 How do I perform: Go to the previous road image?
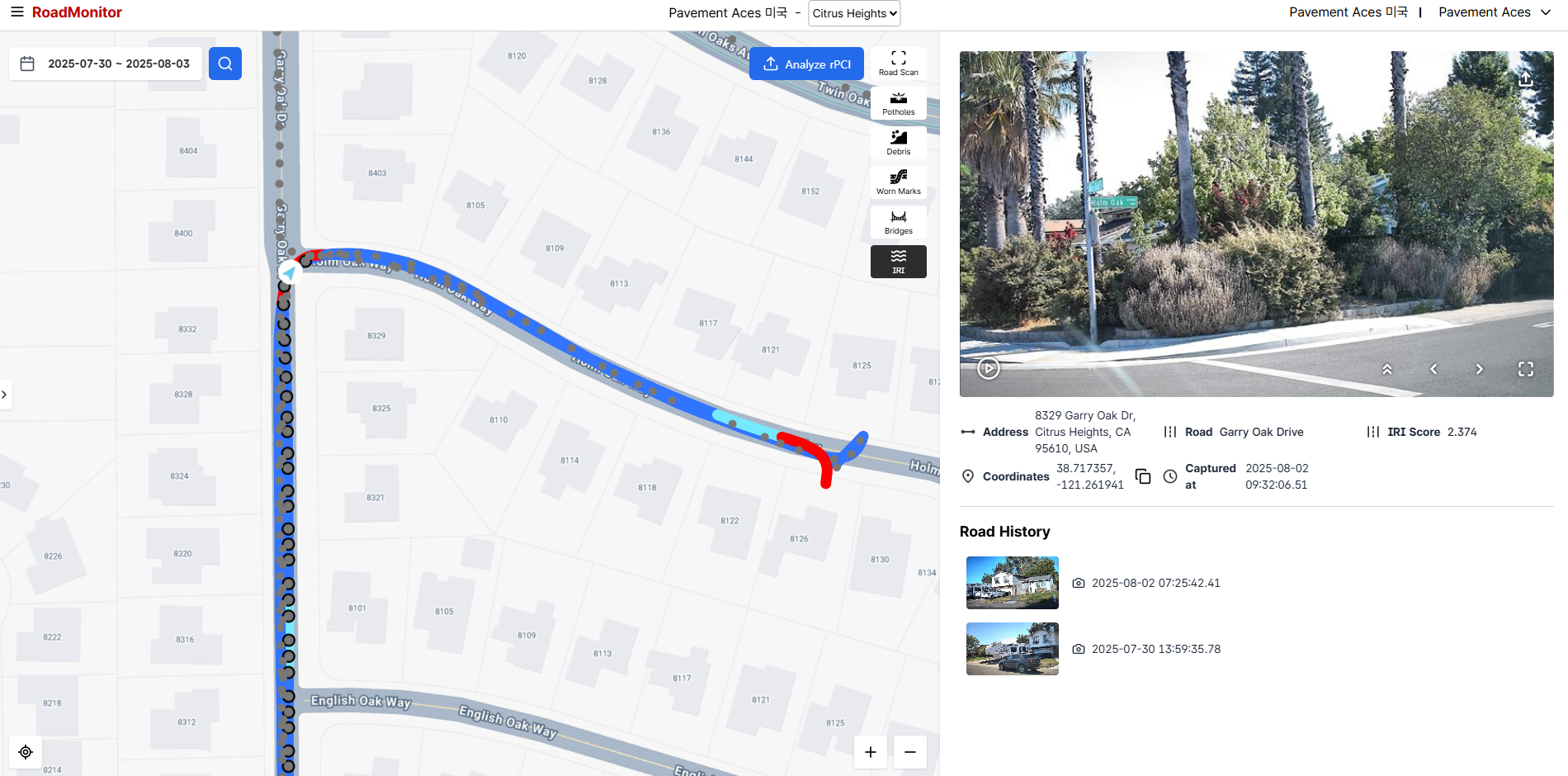coord(1433,369)
